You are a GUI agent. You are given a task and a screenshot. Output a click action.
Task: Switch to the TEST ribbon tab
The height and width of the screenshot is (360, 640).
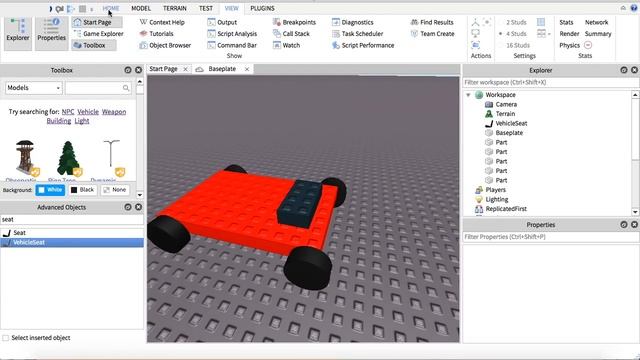click(x=206, y=8)
